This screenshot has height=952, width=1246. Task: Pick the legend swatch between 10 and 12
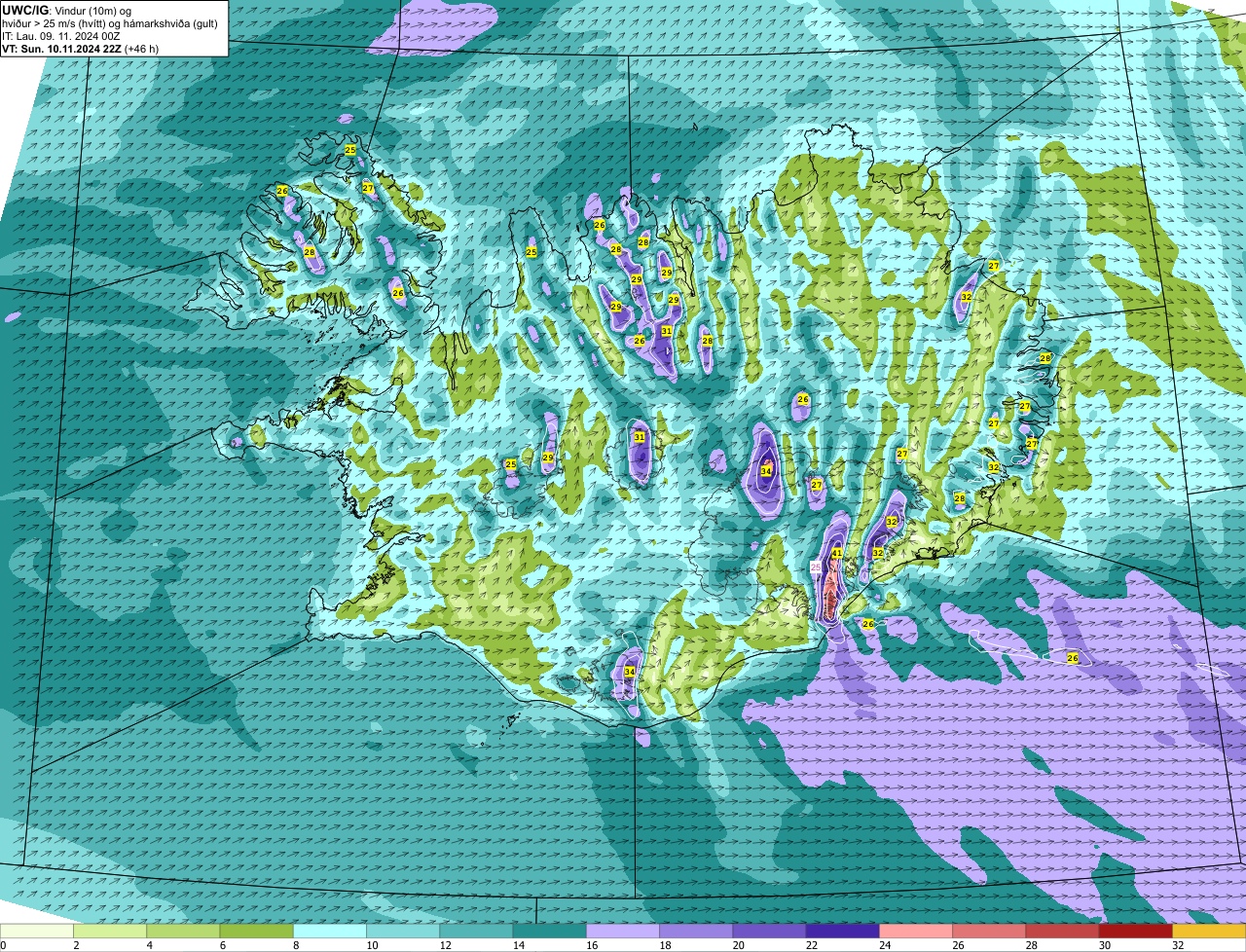(403, 931)
